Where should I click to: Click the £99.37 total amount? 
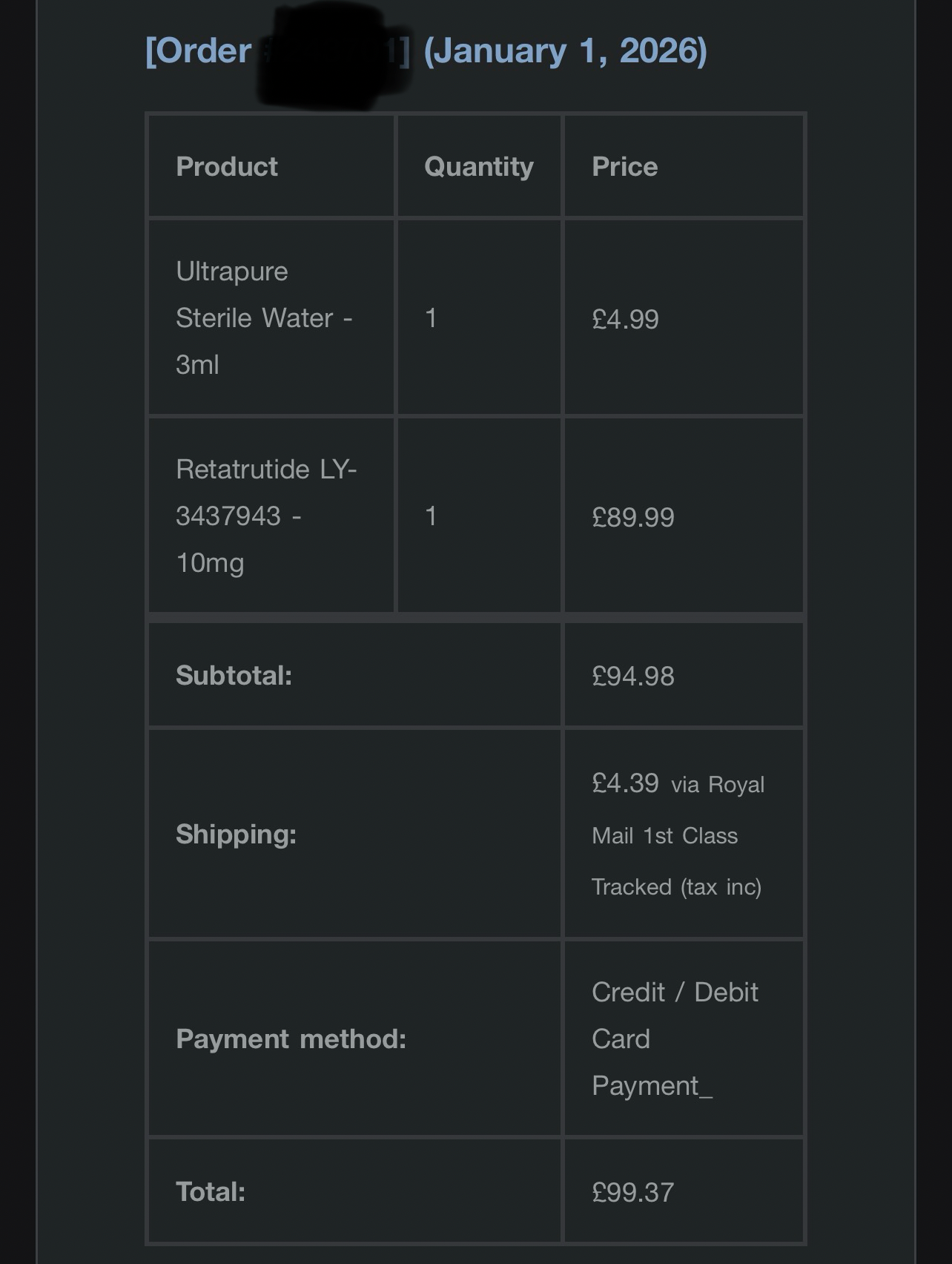coord(633,1192)
